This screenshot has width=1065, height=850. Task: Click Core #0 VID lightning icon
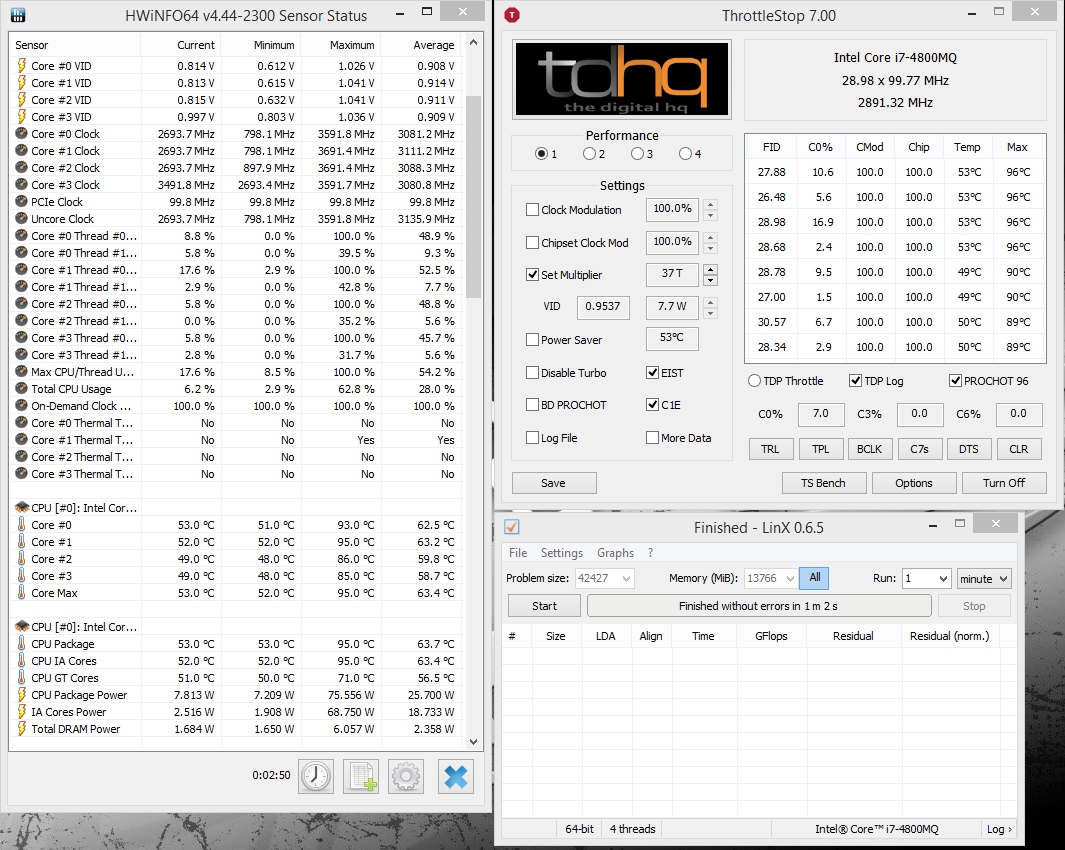(22, 66)
